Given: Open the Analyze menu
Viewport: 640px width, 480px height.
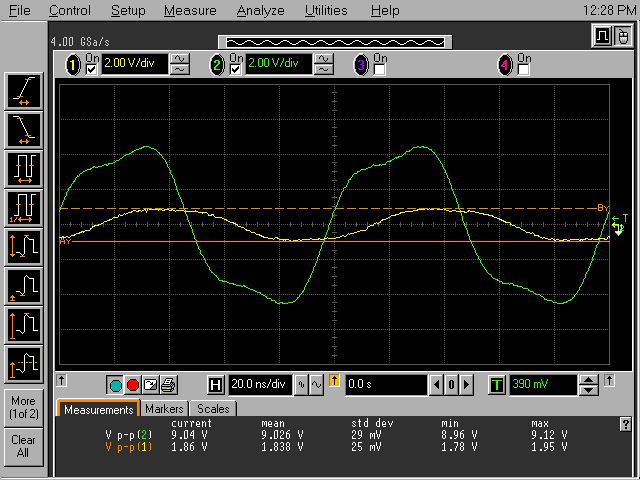Looking at the screenshot, I should coord(260,10).
